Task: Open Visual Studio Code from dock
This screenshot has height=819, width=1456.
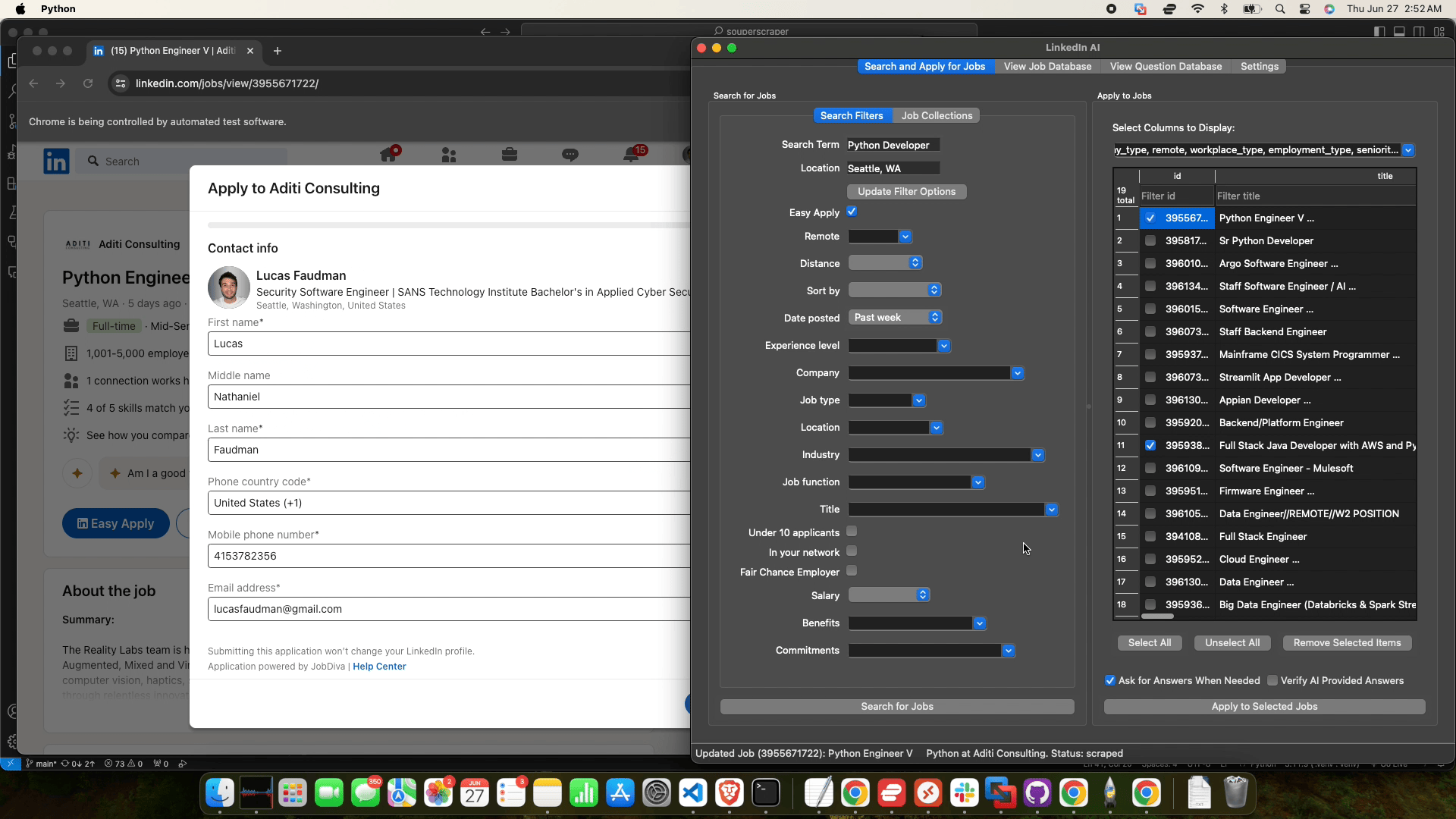Action: pos(692,793)
